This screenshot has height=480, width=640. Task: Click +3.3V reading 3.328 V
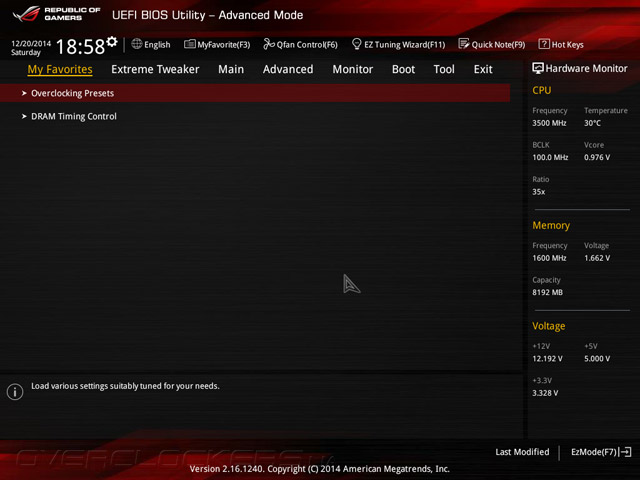545,393
